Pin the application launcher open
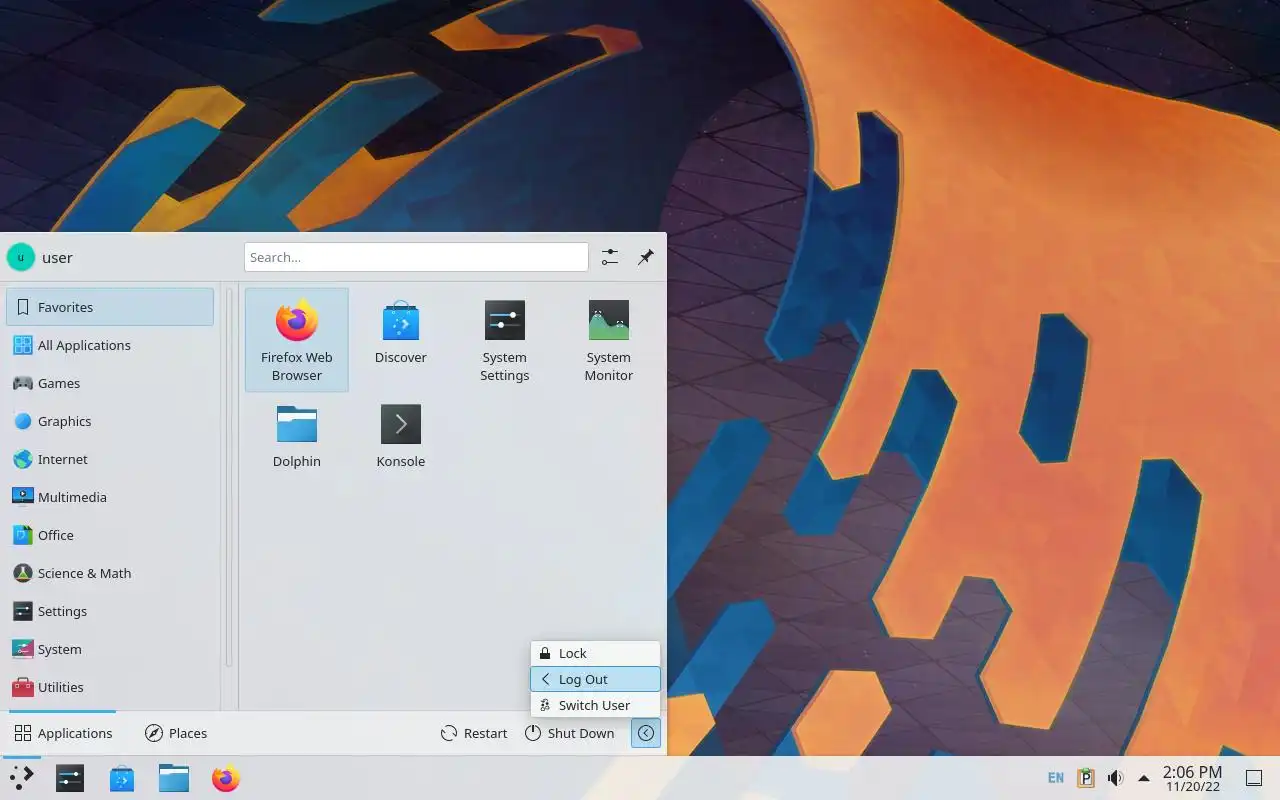The width and height of the screenshot is (1280, 800). [x=646, y=257]
